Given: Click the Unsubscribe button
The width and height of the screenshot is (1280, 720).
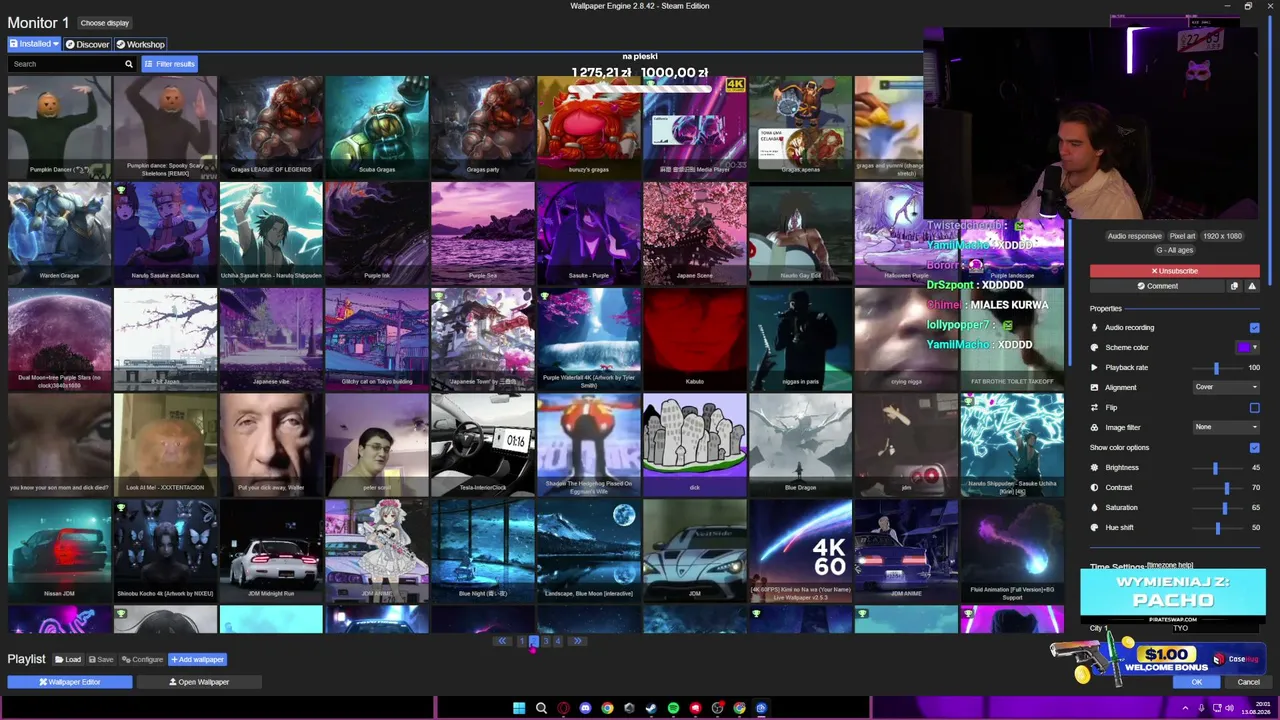Looking at the screenshot, I should (1174, 271).
